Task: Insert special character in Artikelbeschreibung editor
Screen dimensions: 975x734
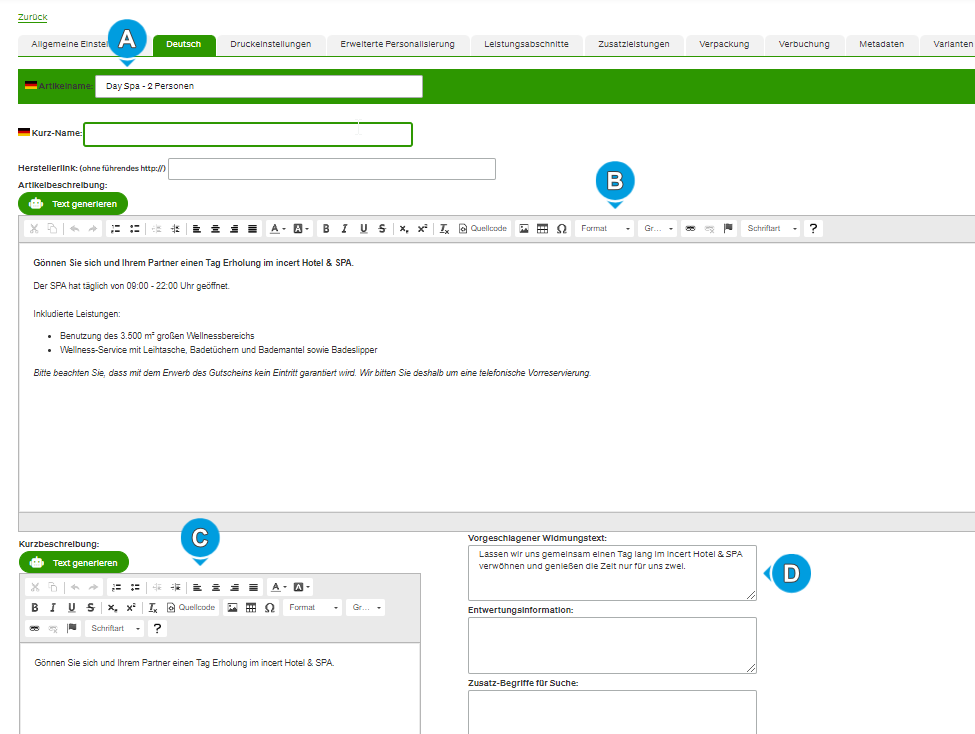Action: click(561, 229)
